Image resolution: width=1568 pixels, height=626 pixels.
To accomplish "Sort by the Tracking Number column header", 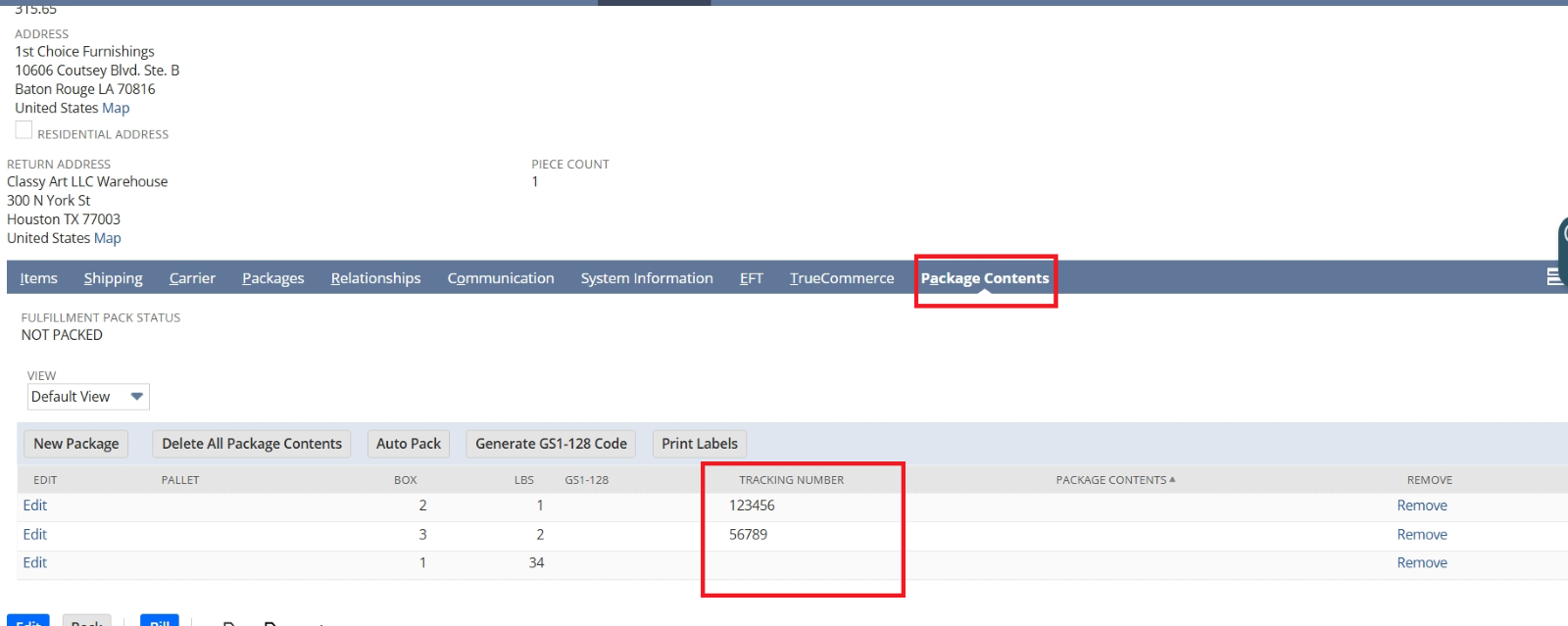I will (x=791, y=480).
